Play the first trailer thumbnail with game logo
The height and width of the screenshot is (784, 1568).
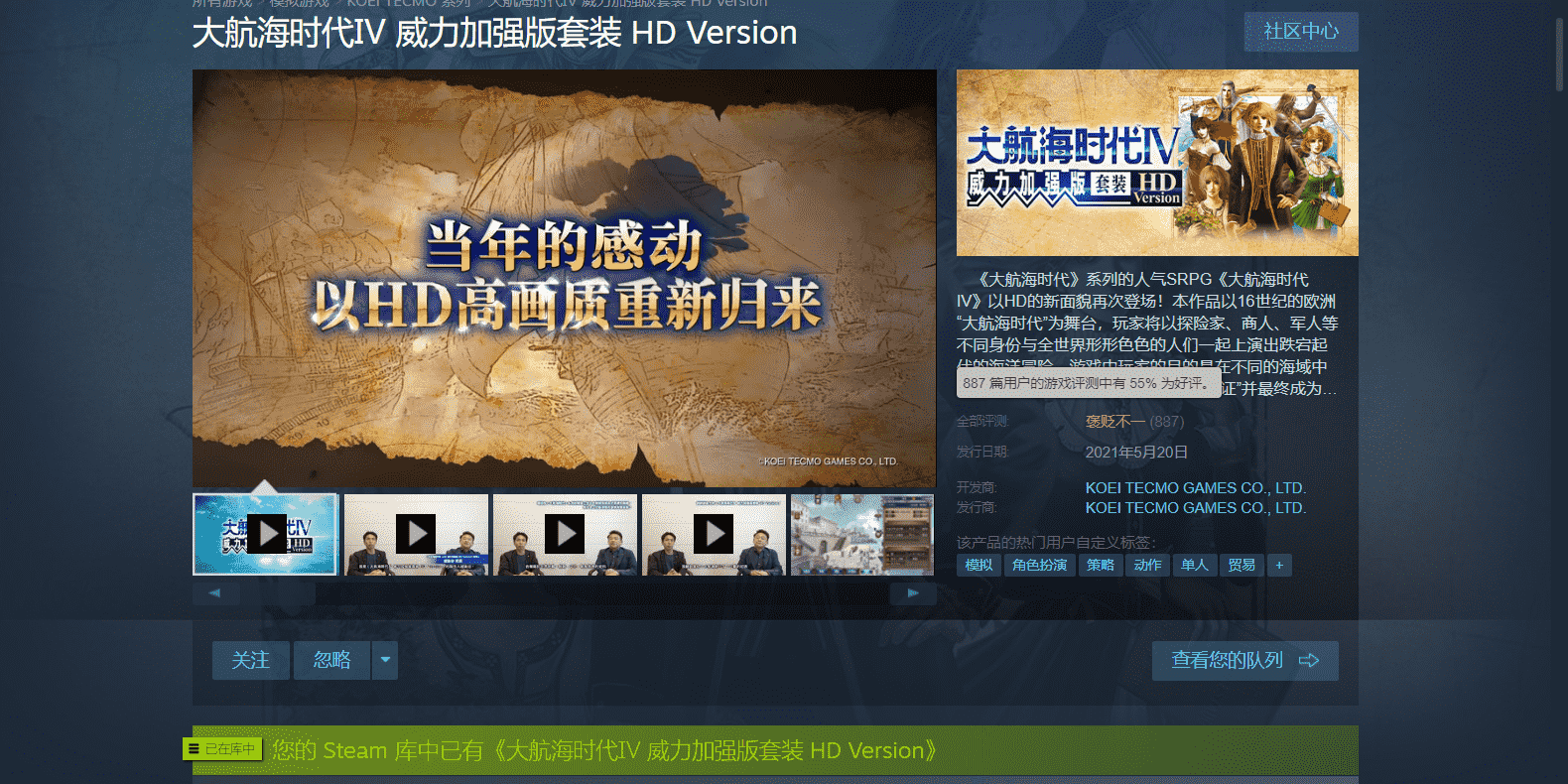coord(265,535)
